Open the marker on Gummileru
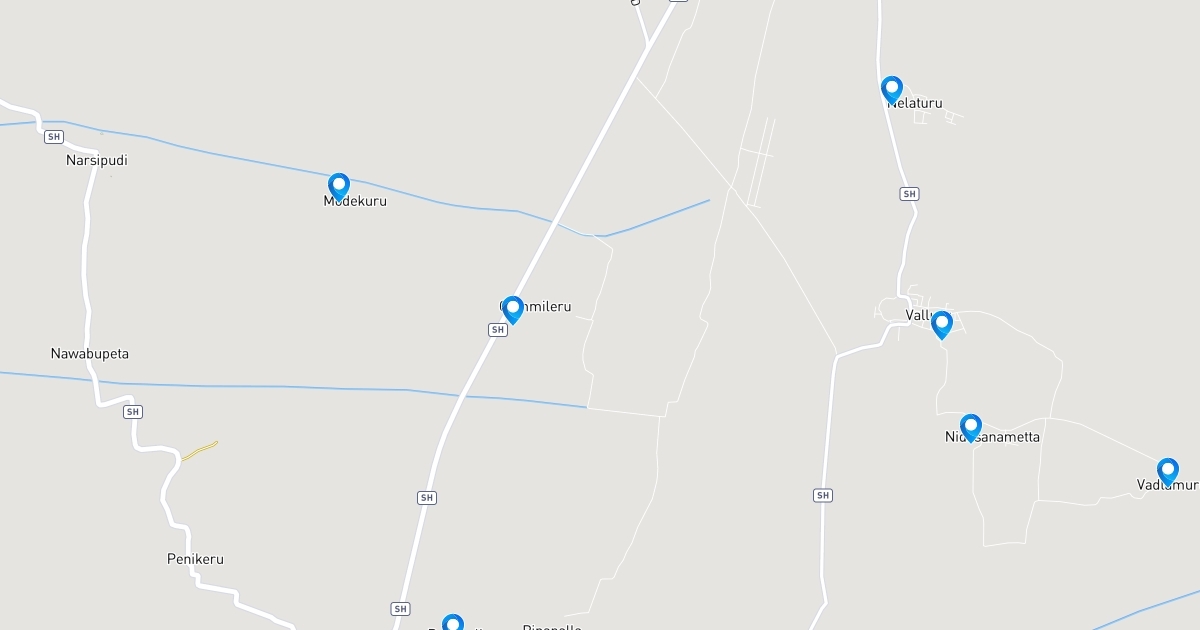The height and width of the screenshot is (630, 1200). (513, 309)
